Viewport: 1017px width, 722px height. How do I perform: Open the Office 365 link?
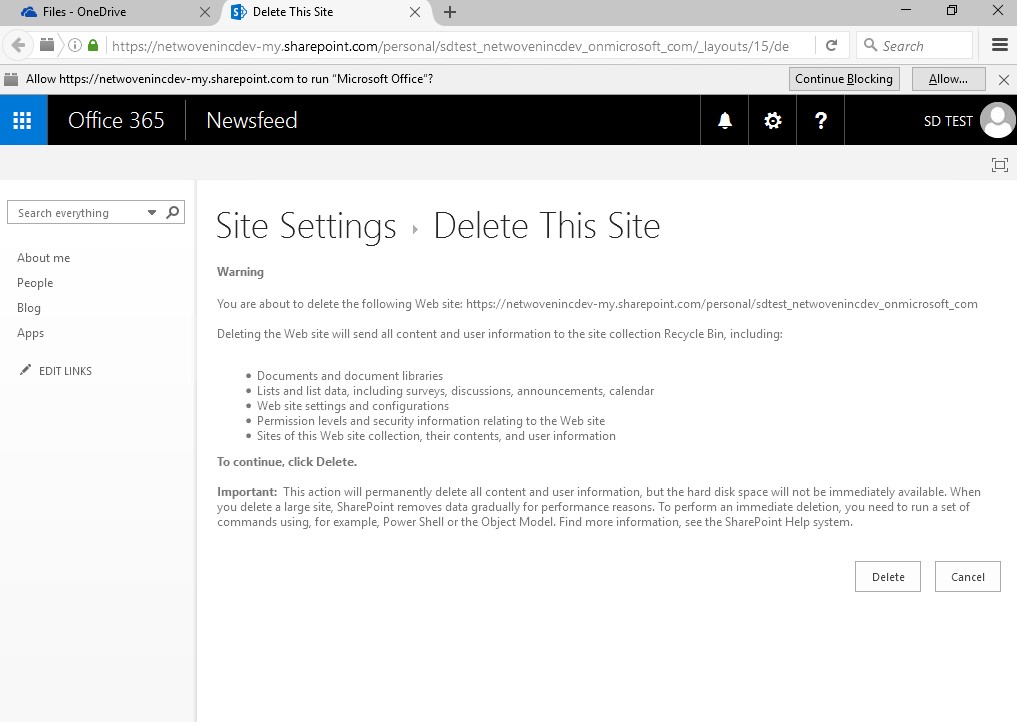pos(116,120)
